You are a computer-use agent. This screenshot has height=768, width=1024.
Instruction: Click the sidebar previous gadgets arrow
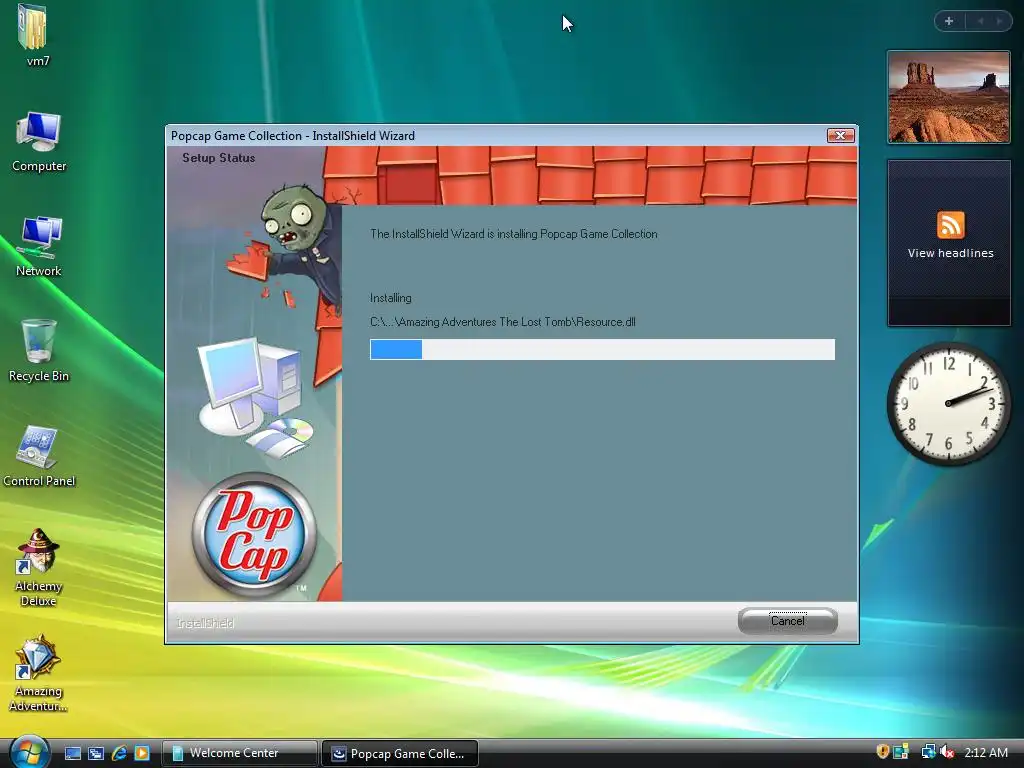(x=980, y=21)
